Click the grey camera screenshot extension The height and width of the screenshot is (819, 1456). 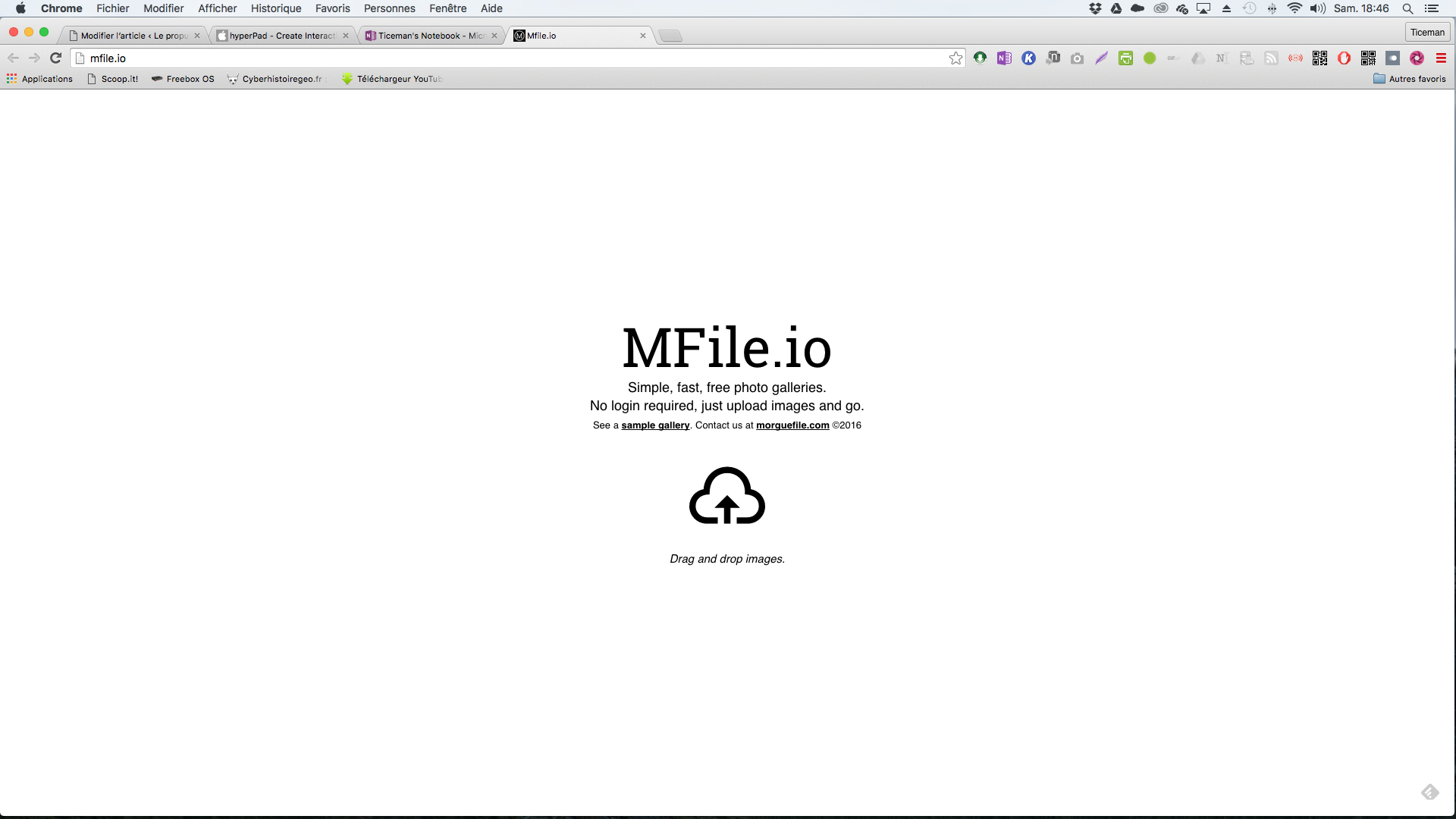point(1077,58)
